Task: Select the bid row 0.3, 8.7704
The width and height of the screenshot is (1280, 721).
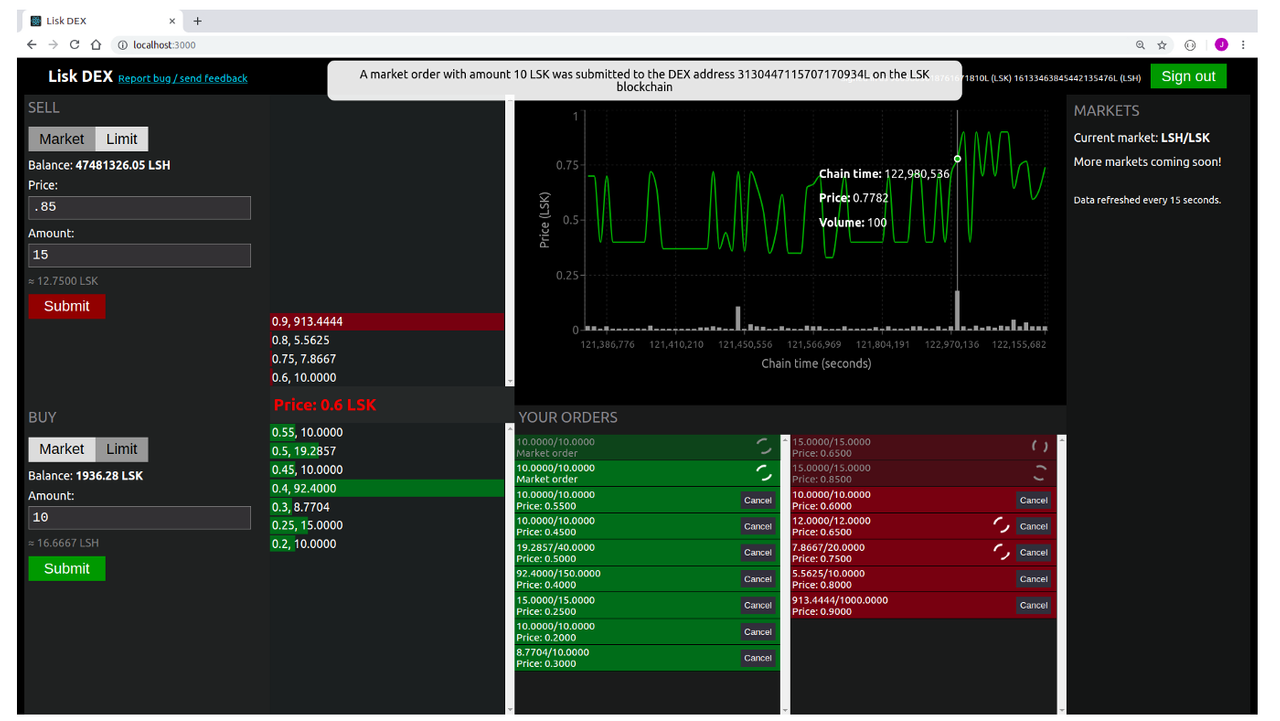Action: pos(387,507)
